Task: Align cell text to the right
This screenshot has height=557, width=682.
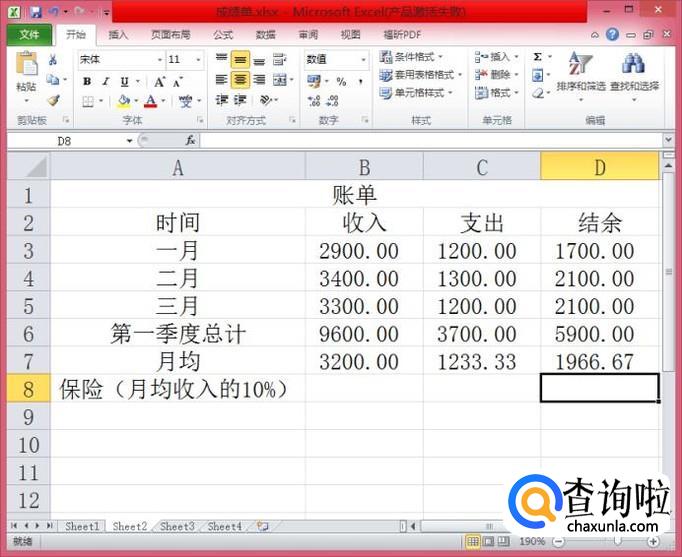Action: point(259,80)
